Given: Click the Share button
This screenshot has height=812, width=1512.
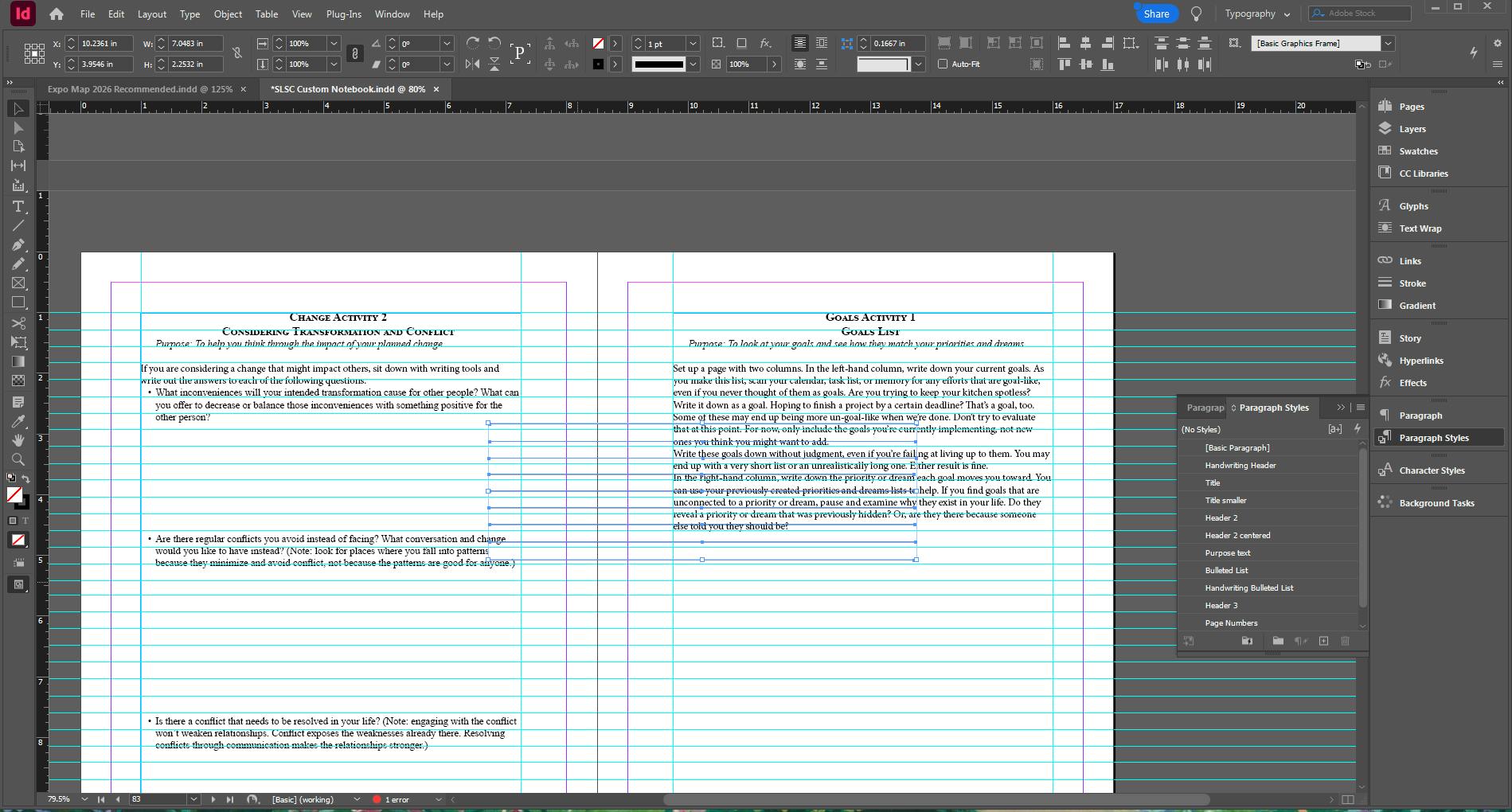Looking at the screenshot, I should tap(1156, 14).
